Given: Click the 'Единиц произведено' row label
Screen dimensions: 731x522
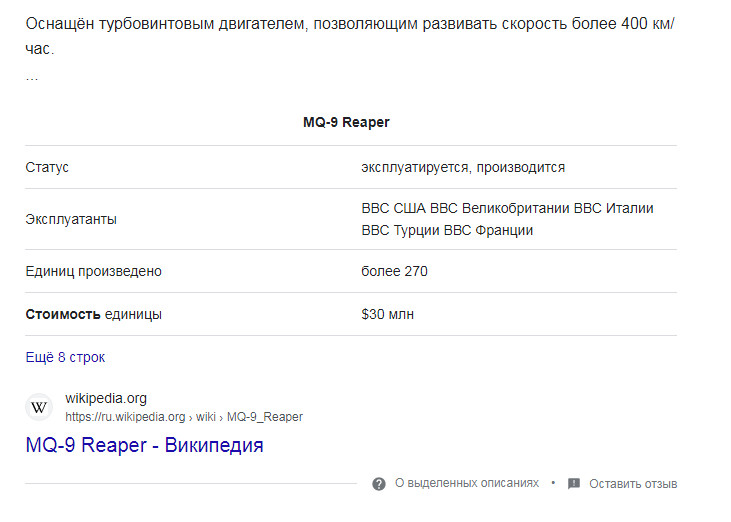Looking at the screenshot, I should coord(94,271).
